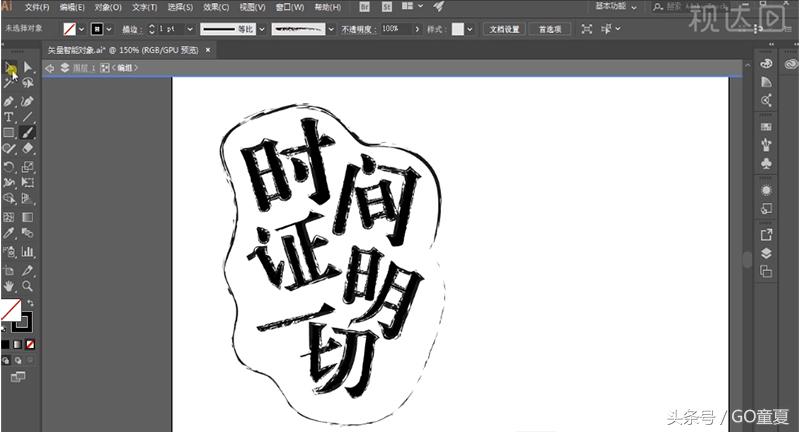Open stroke color dropdown in control bar

109,30
